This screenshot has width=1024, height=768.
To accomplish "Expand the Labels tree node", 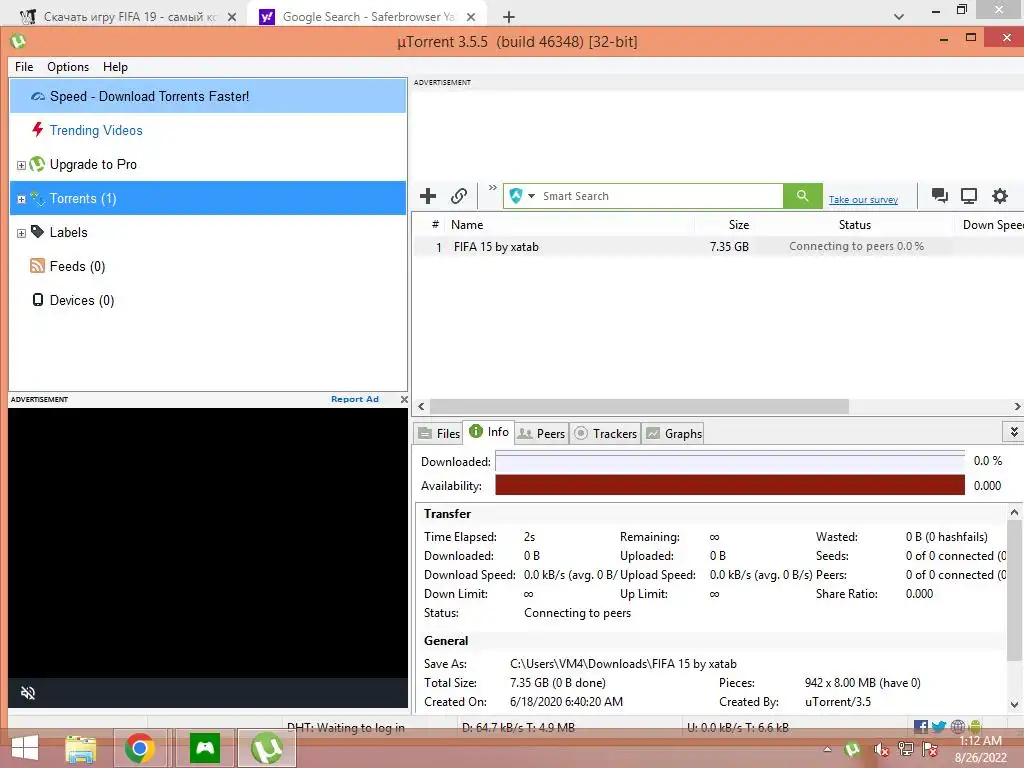I will click(21, 233).
